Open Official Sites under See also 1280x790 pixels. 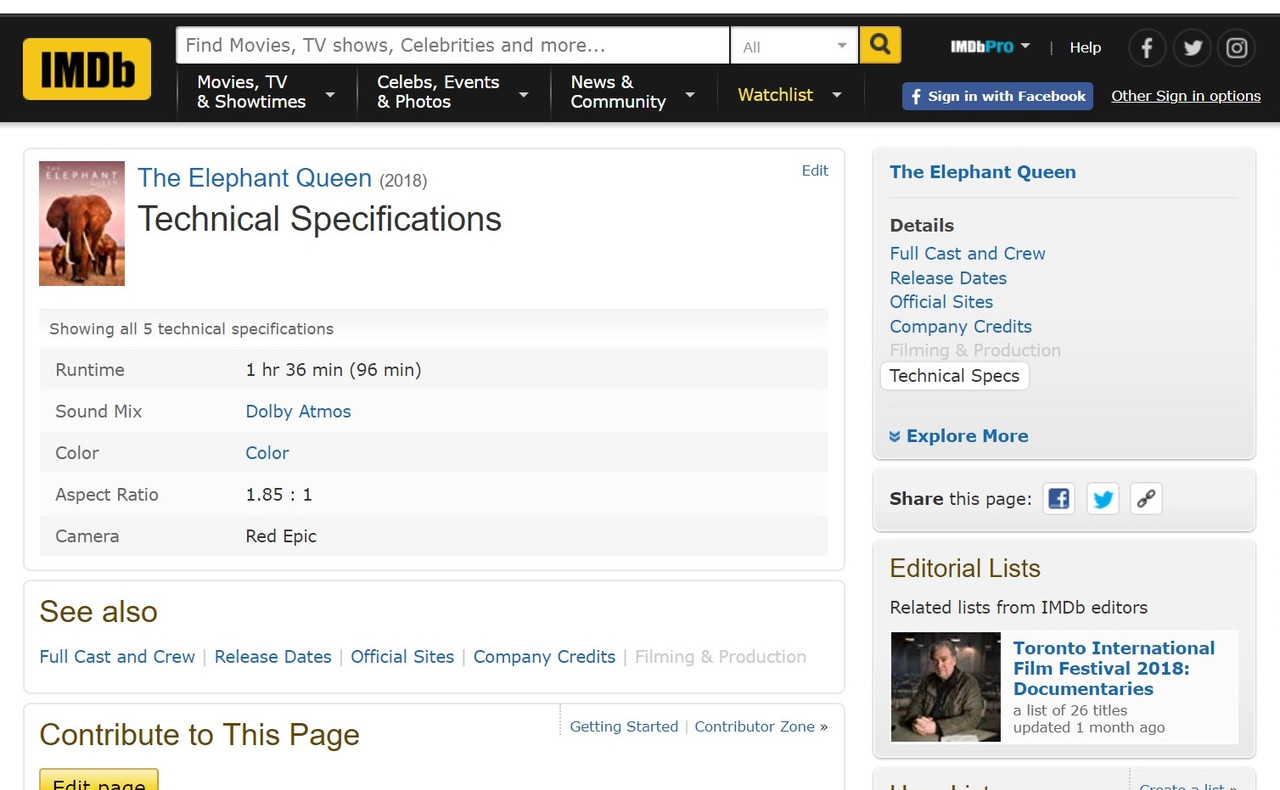click(402, 657)
